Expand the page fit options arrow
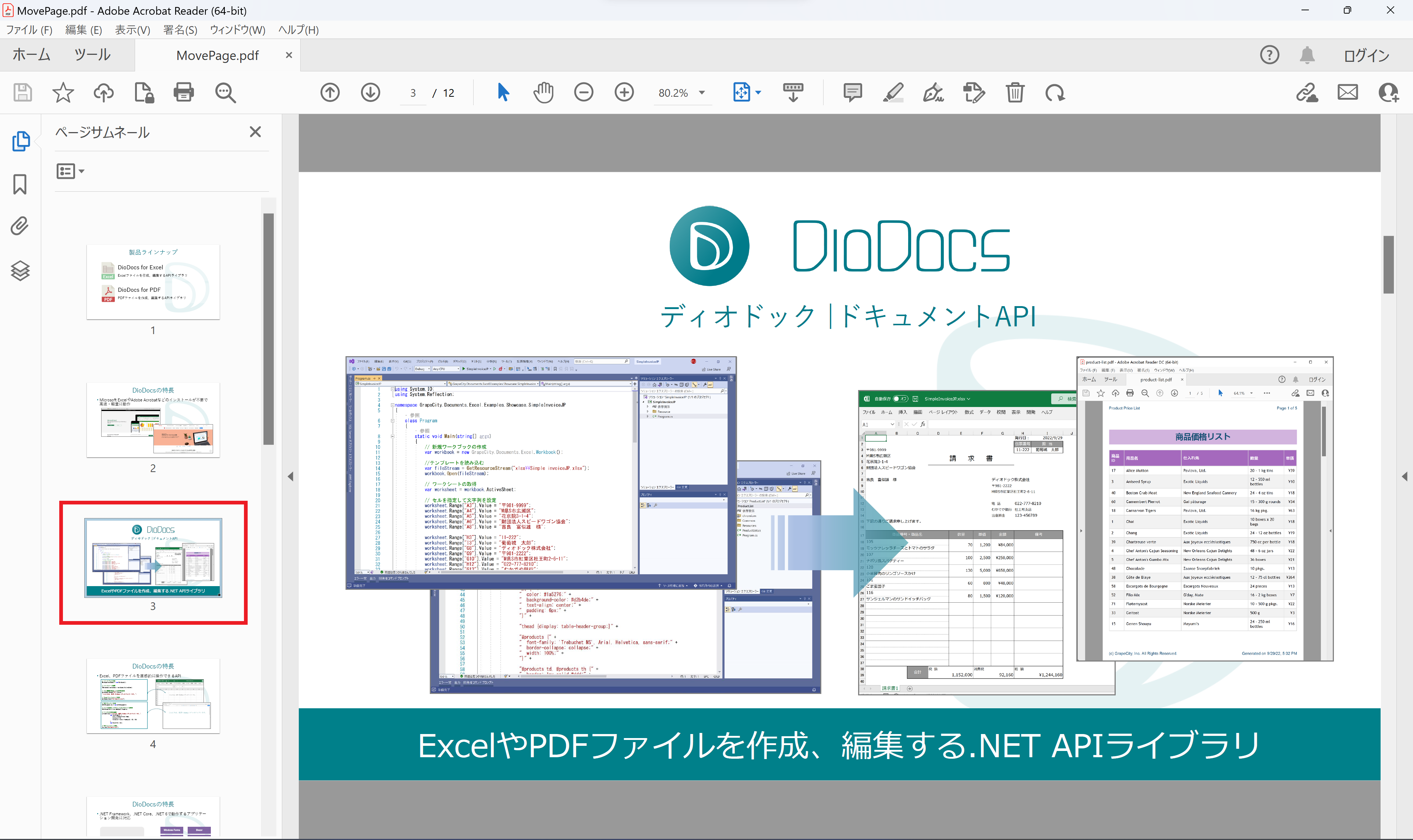This screenshot has height=840, width=1413. (758, 92)
